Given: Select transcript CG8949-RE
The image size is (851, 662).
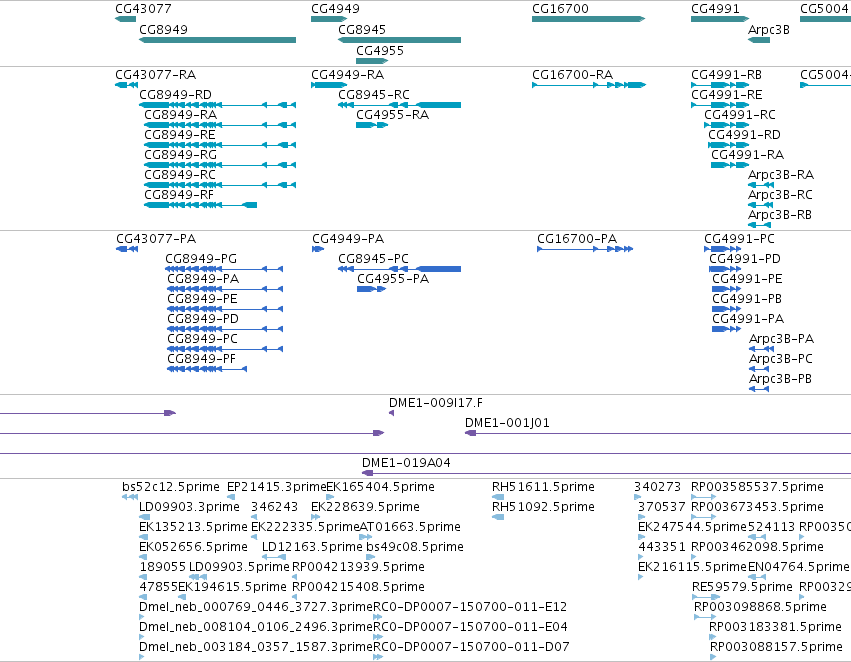Looking at the screenshot, I should [180, 135].
